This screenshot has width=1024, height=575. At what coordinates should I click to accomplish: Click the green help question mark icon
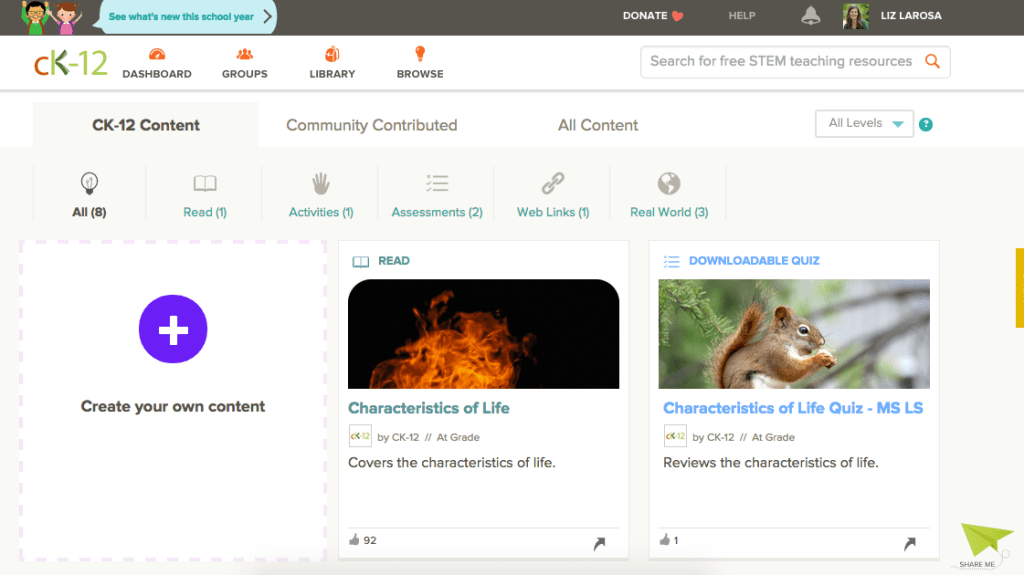pos(925,124)
